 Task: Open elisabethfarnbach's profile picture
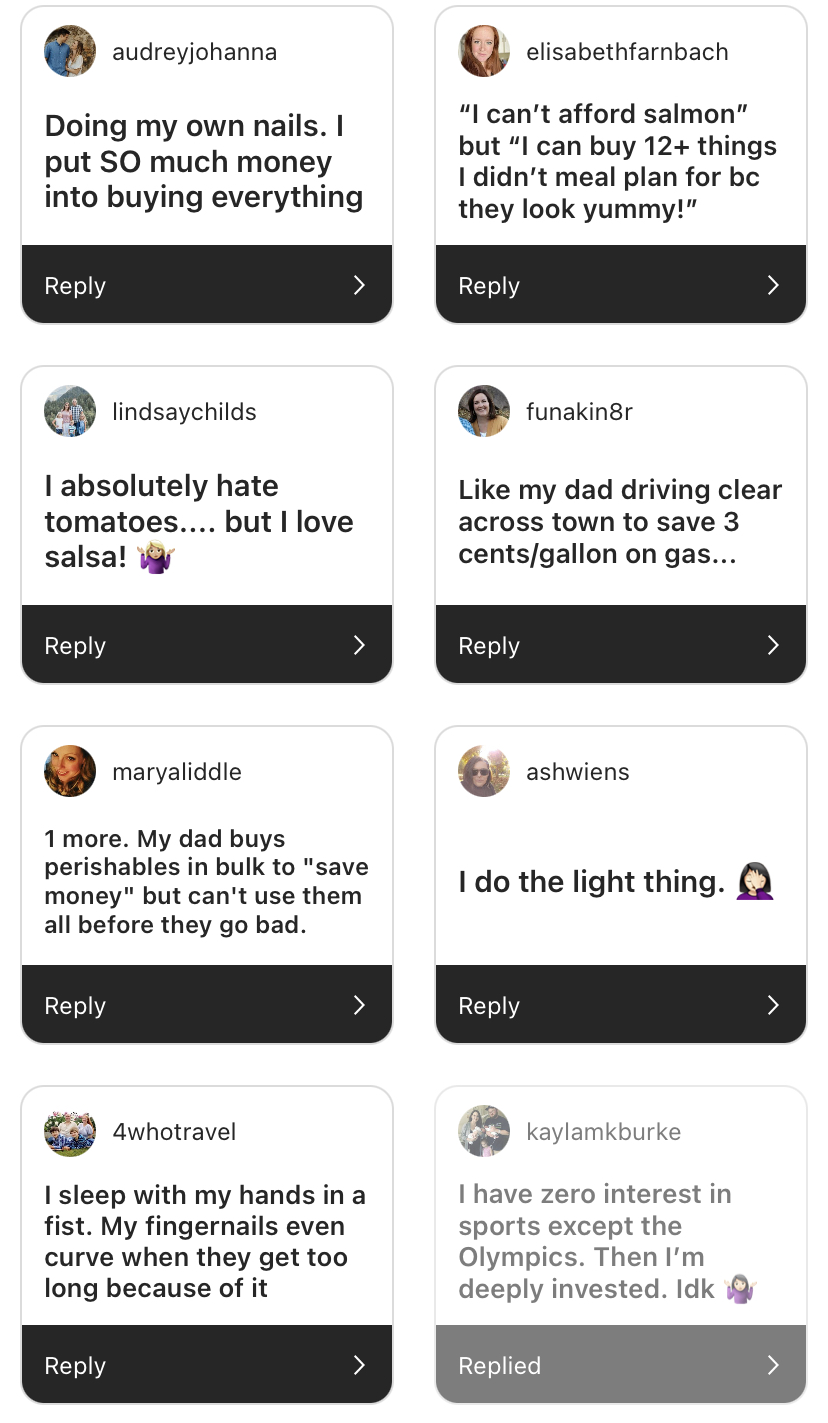[484, 52]
